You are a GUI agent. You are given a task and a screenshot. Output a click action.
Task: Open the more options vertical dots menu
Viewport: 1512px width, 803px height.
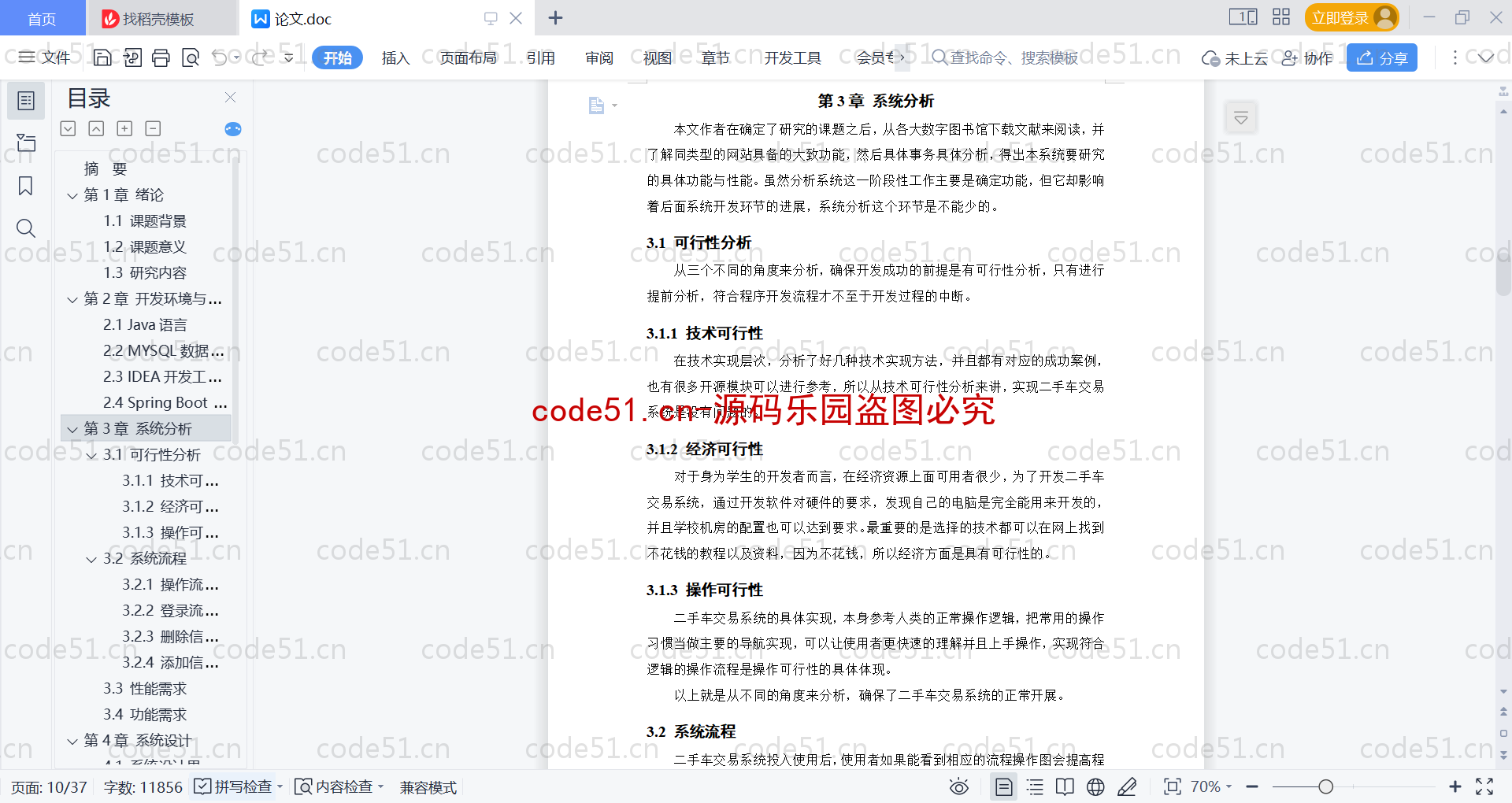coord(1455,57)
